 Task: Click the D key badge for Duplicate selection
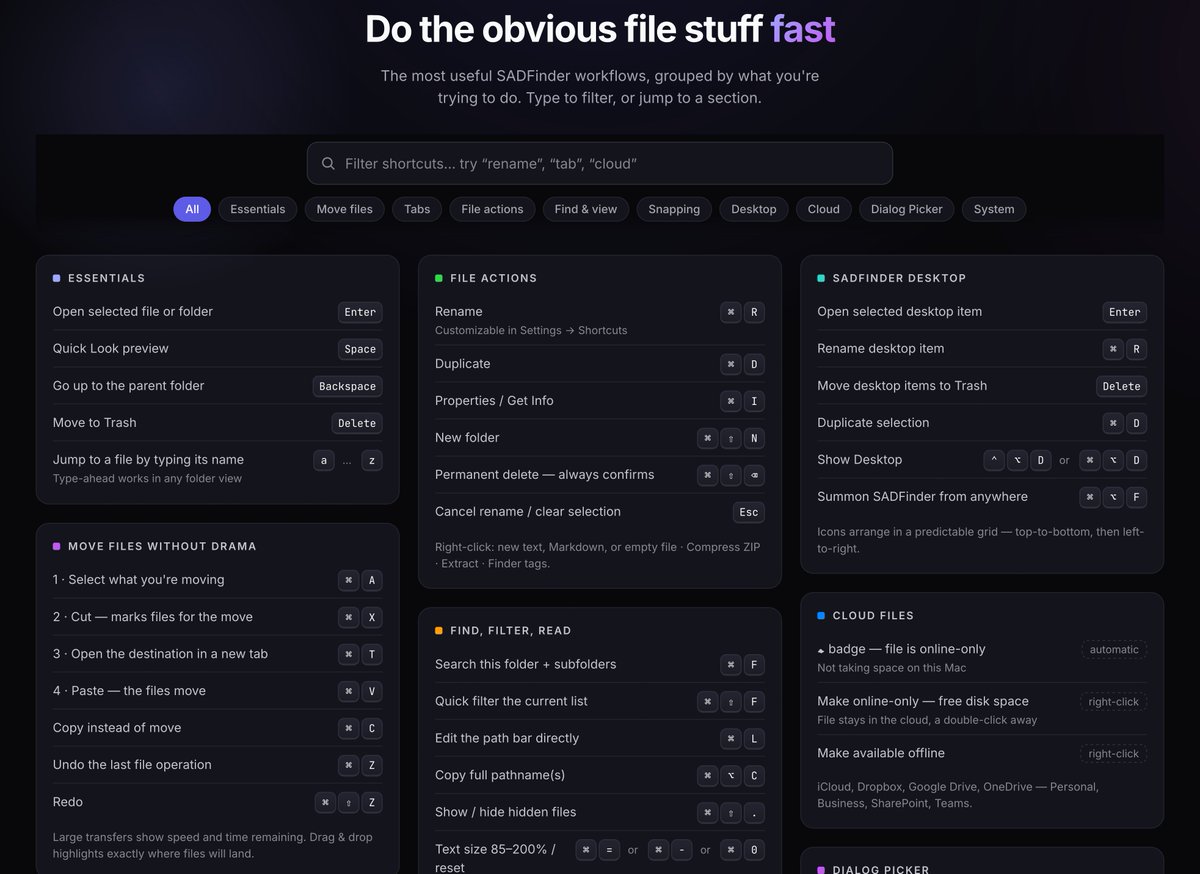(x=1136, y=423)
